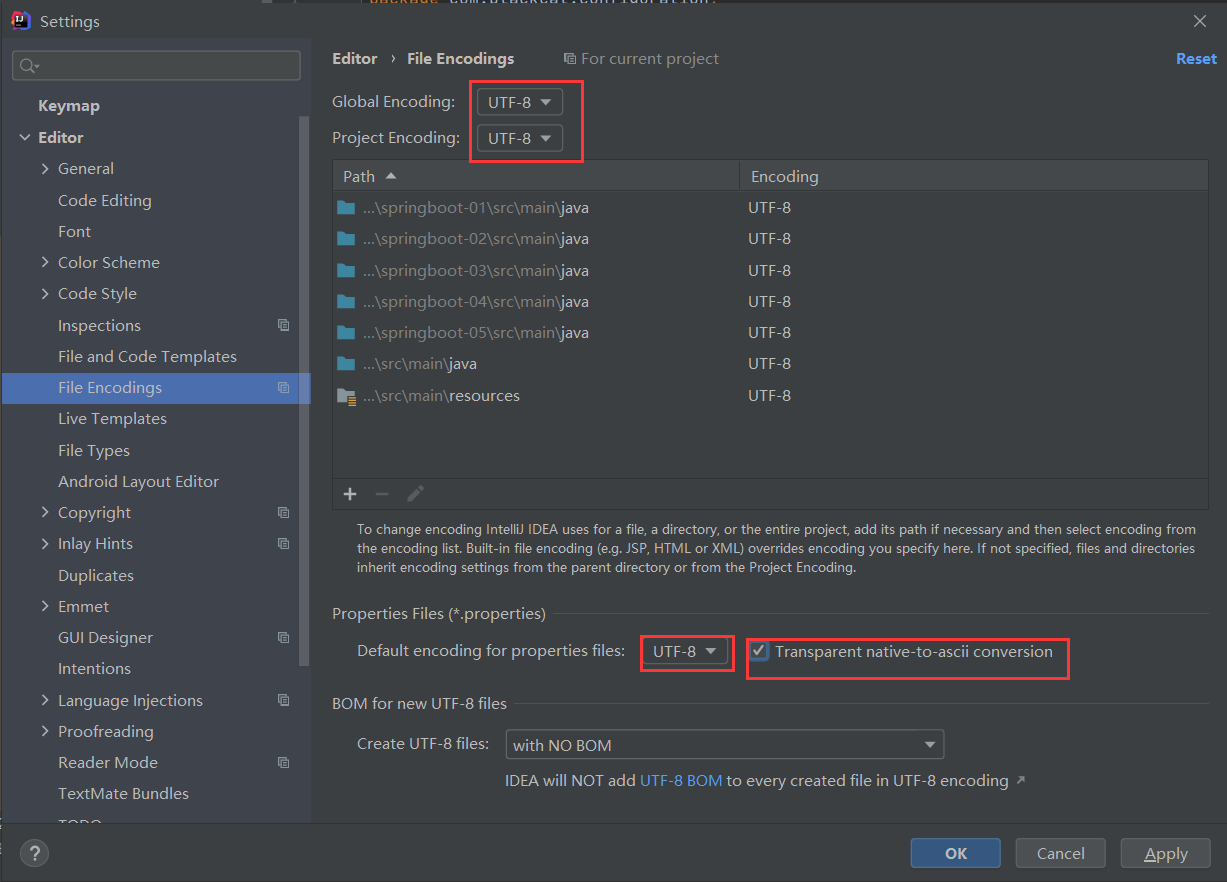Click the For current project icon
Image resolution: width=1227 pixels, height=882 pixels.
click(x=570, y=59)
